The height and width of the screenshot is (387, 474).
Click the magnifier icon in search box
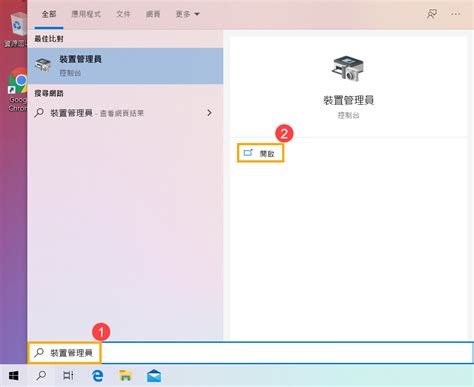coord(39,352)
